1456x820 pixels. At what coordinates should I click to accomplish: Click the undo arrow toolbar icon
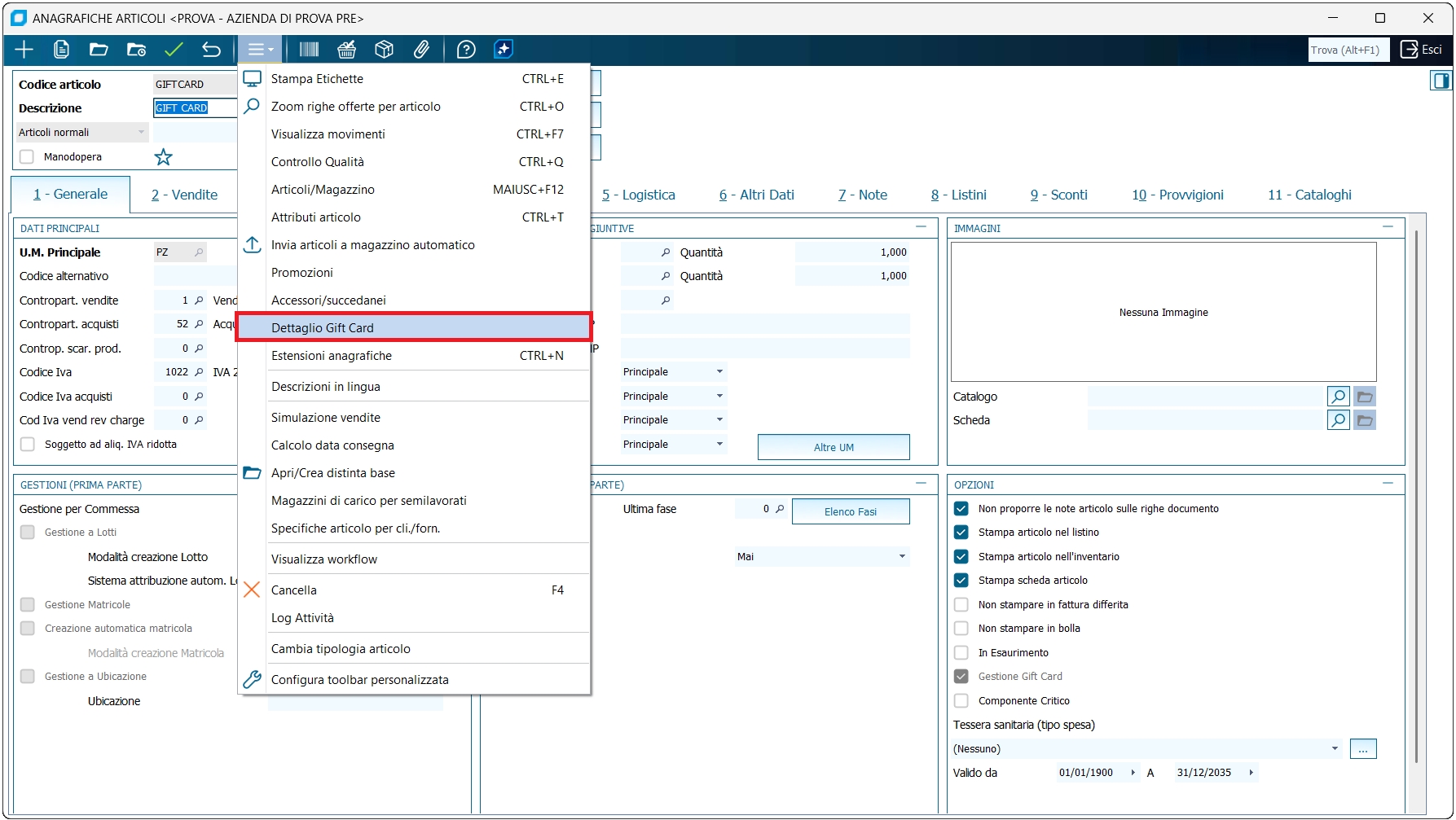point(211,50)
